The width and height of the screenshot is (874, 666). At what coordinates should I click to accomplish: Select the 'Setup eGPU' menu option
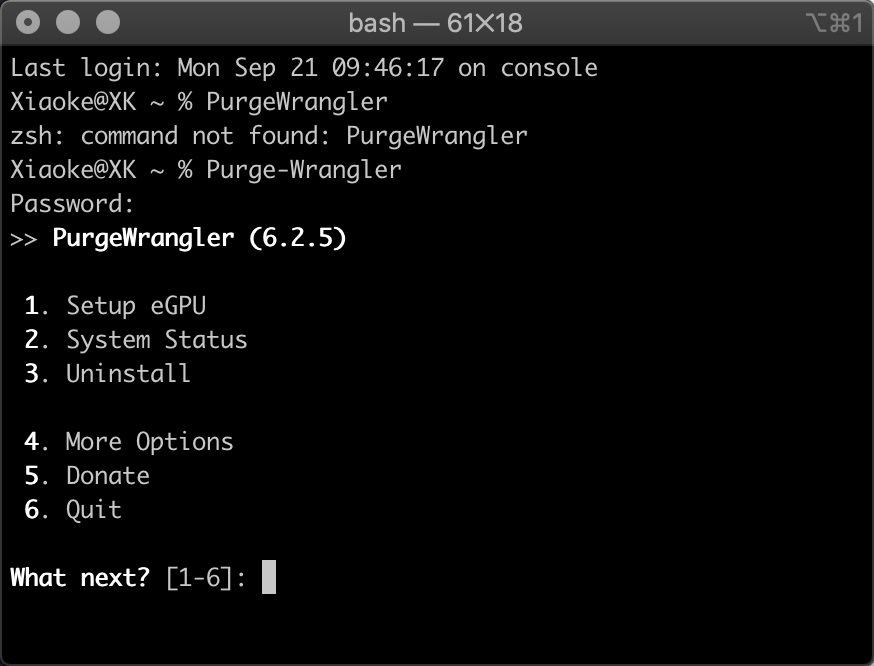136,306
